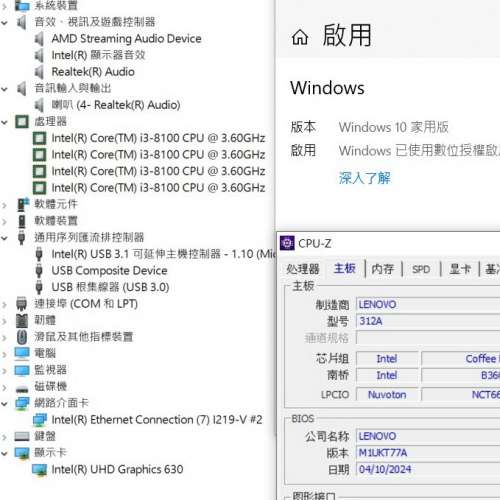Click the 南桥 Intel field in CPU-Z
The width and height of the screenshot is (500, 500).
387,375
